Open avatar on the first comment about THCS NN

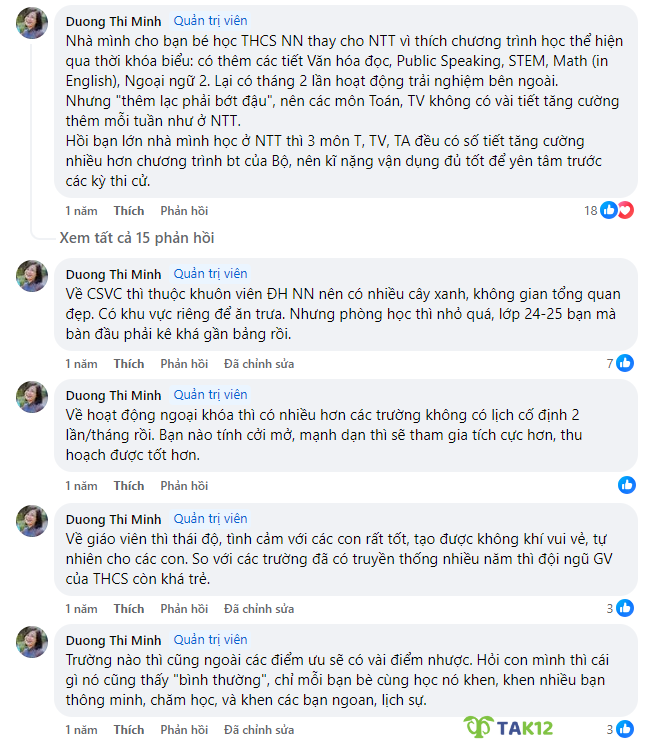[x=33, y=24]
